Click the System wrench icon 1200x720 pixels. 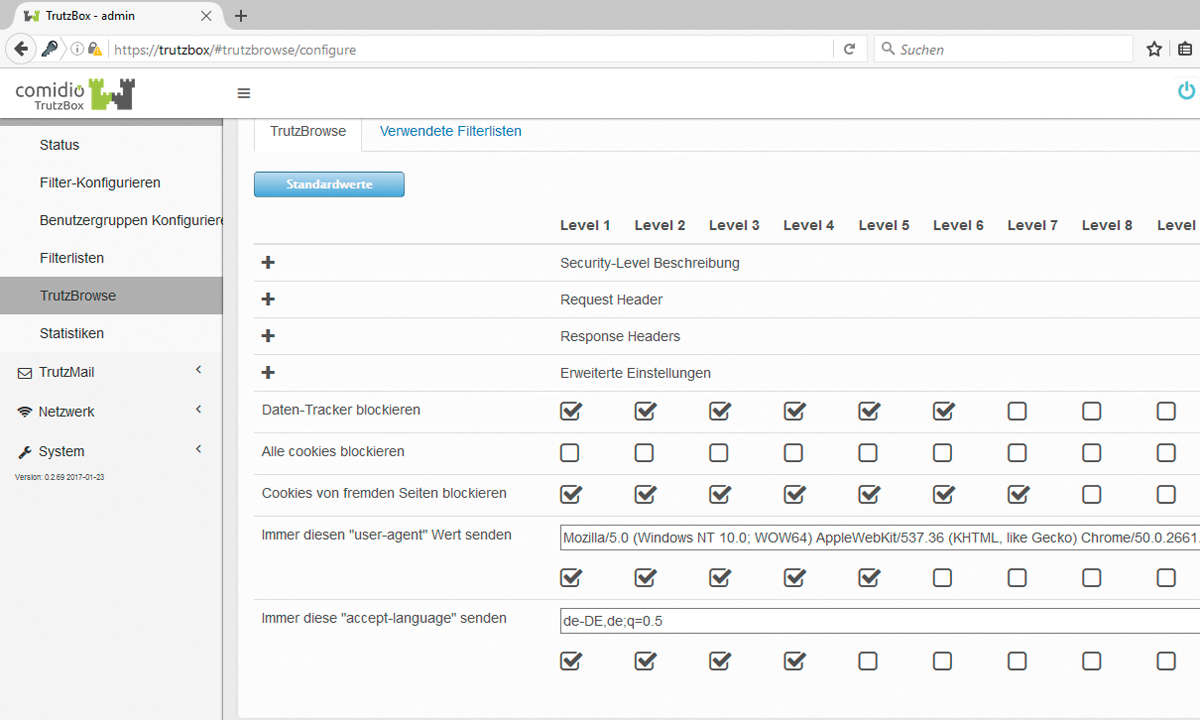tap(25, 451)
